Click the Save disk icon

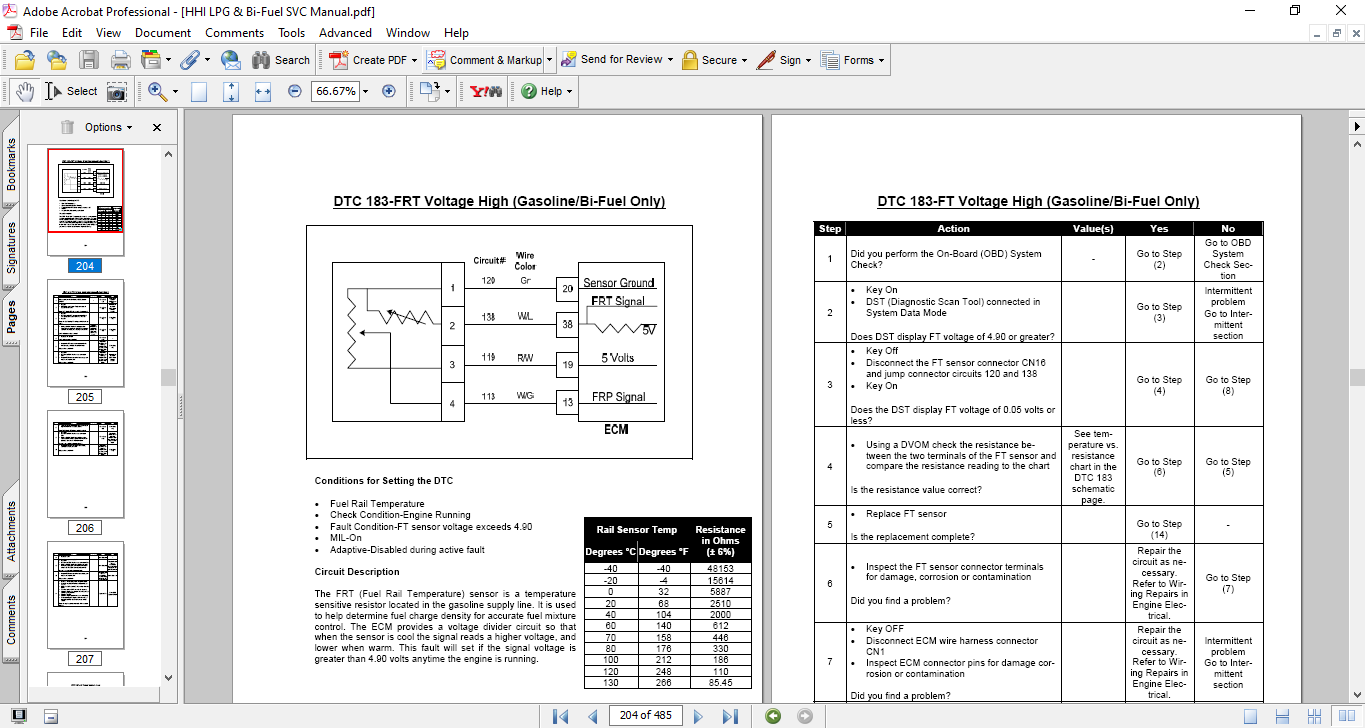click(x=89, y=60)
